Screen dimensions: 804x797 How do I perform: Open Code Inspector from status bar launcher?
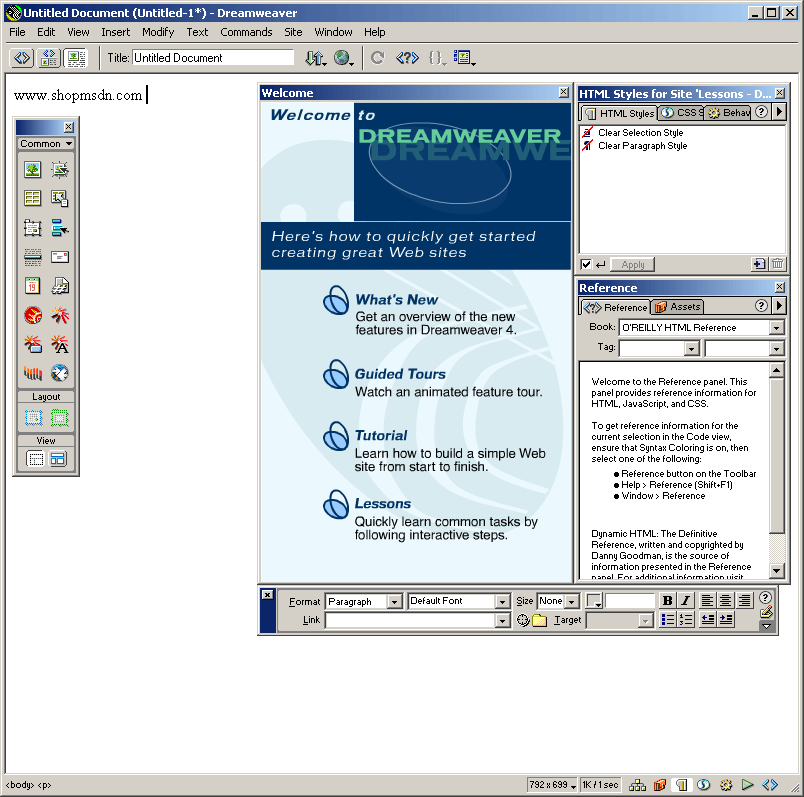point(770,785)
